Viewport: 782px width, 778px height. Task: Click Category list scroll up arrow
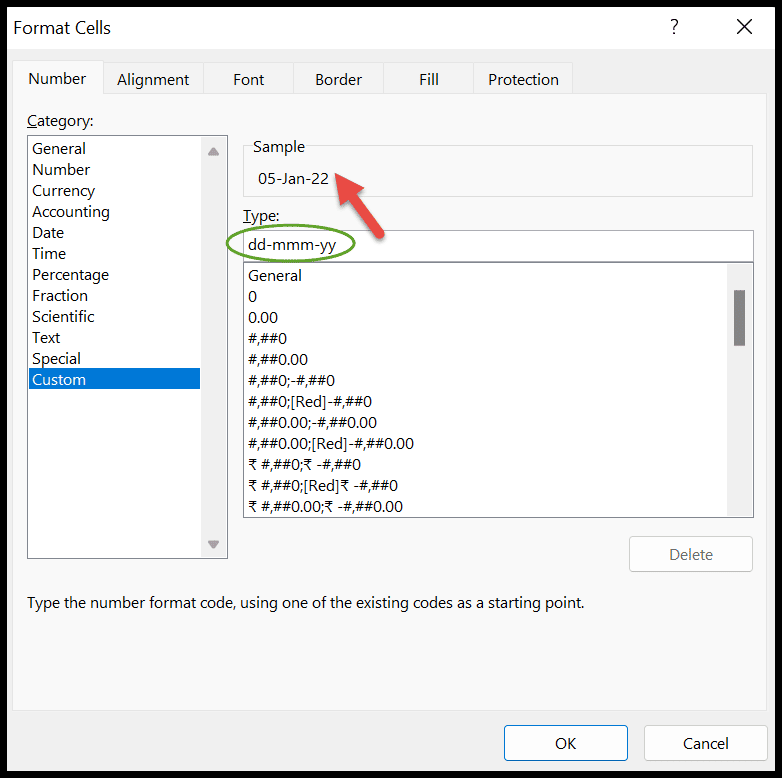pos(213,152)
